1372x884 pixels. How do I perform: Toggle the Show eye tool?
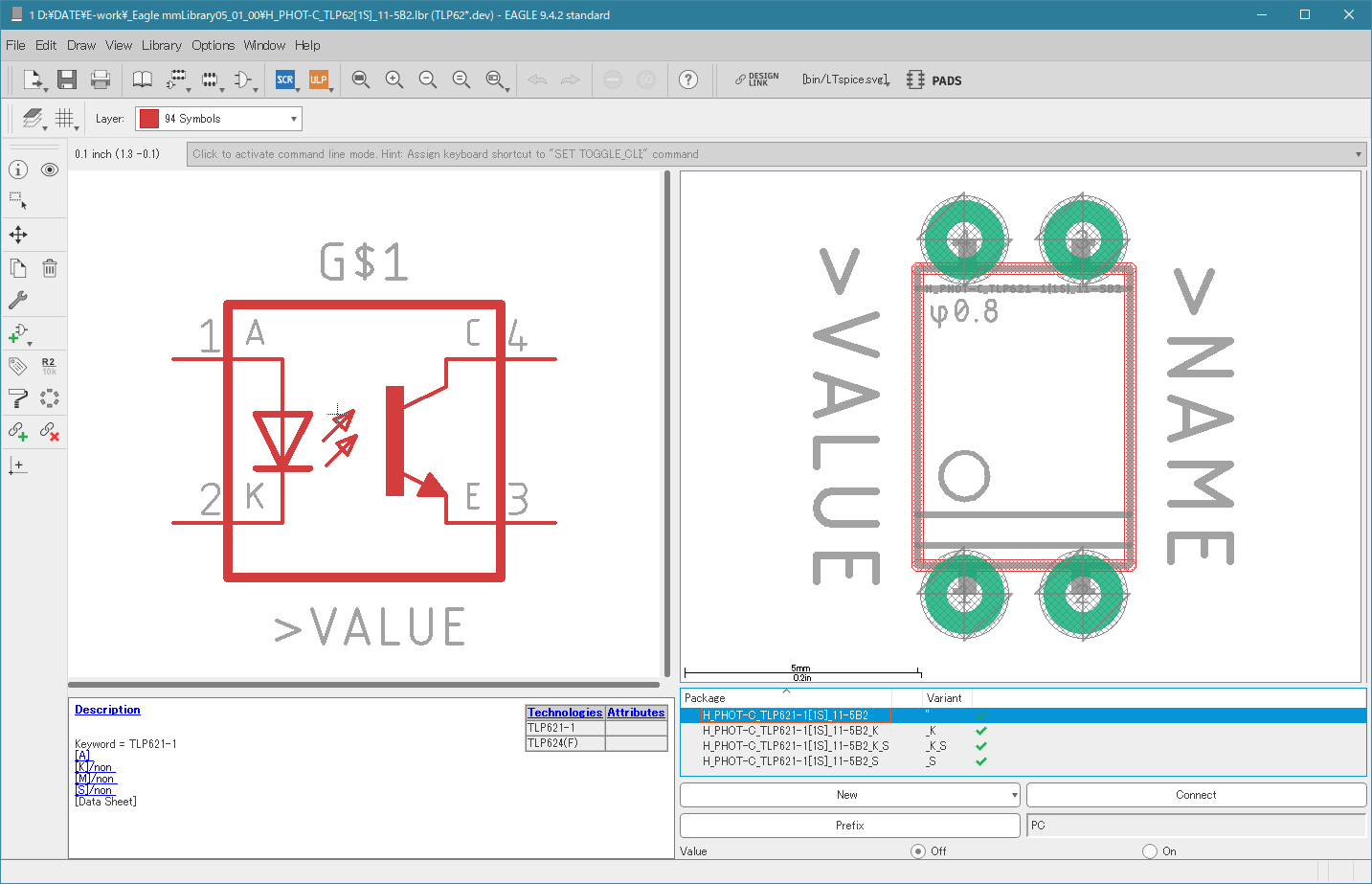pyautogui.click(x=50, y=170)
